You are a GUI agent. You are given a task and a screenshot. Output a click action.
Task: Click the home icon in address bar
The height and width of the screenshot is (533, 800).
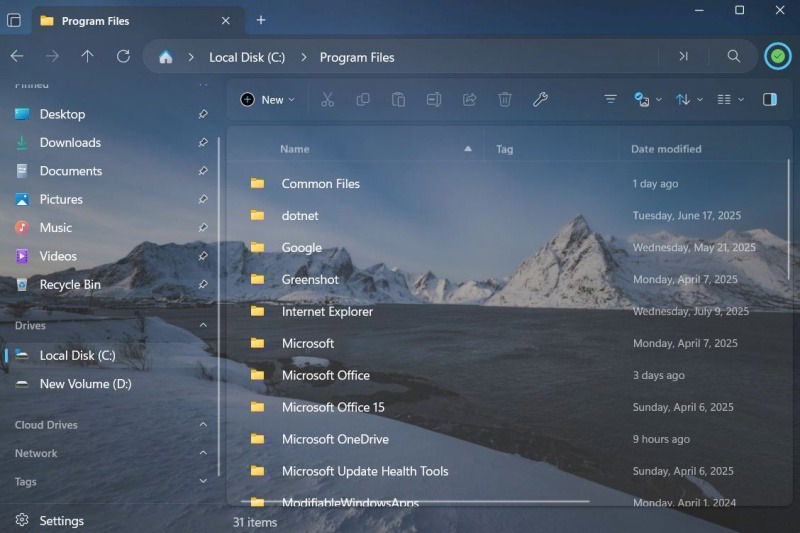click(166, 57)
